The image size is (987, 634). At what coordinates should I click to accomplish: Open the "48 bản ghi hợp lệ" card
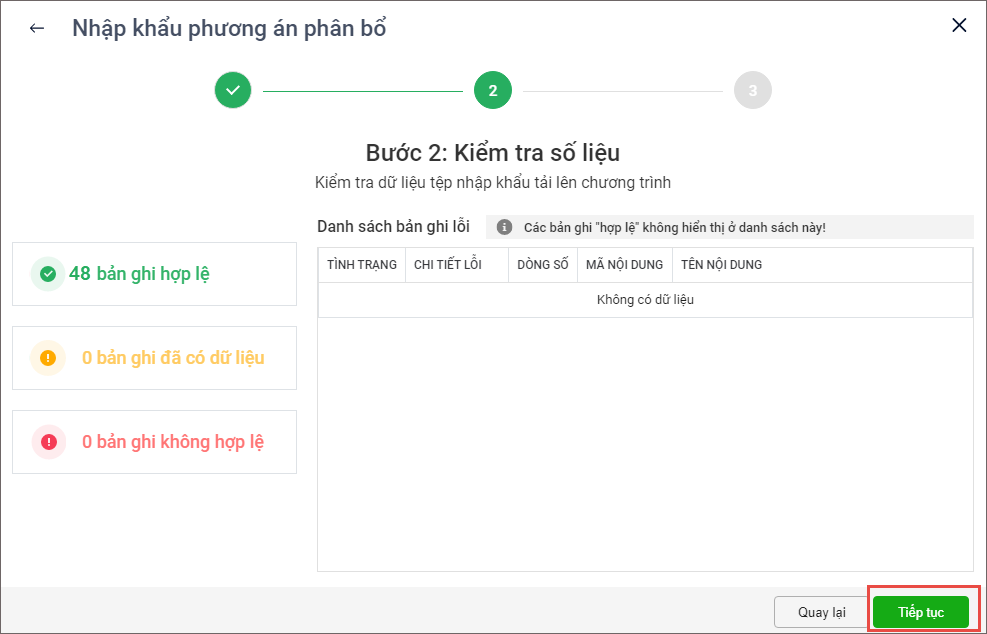(154, 273)
